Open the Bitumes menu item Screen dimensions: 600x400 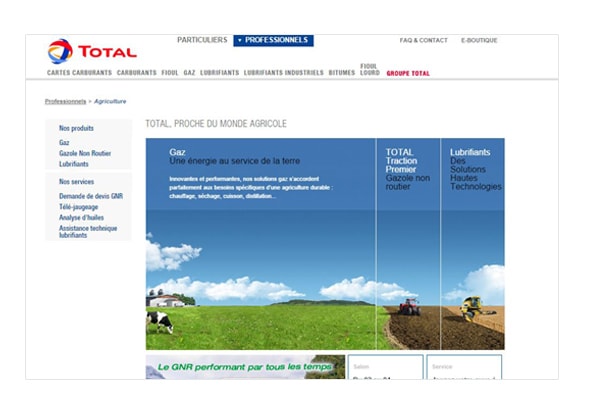(342, 73)
